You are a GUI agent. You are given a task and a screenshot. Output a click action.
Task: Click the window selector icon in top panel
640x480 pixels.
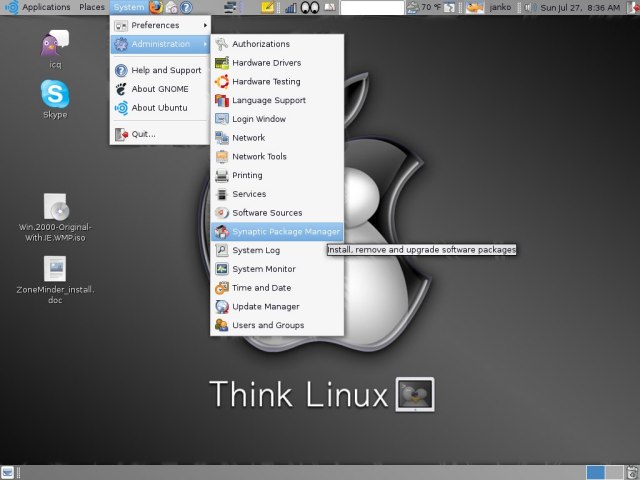pos(231,7)
